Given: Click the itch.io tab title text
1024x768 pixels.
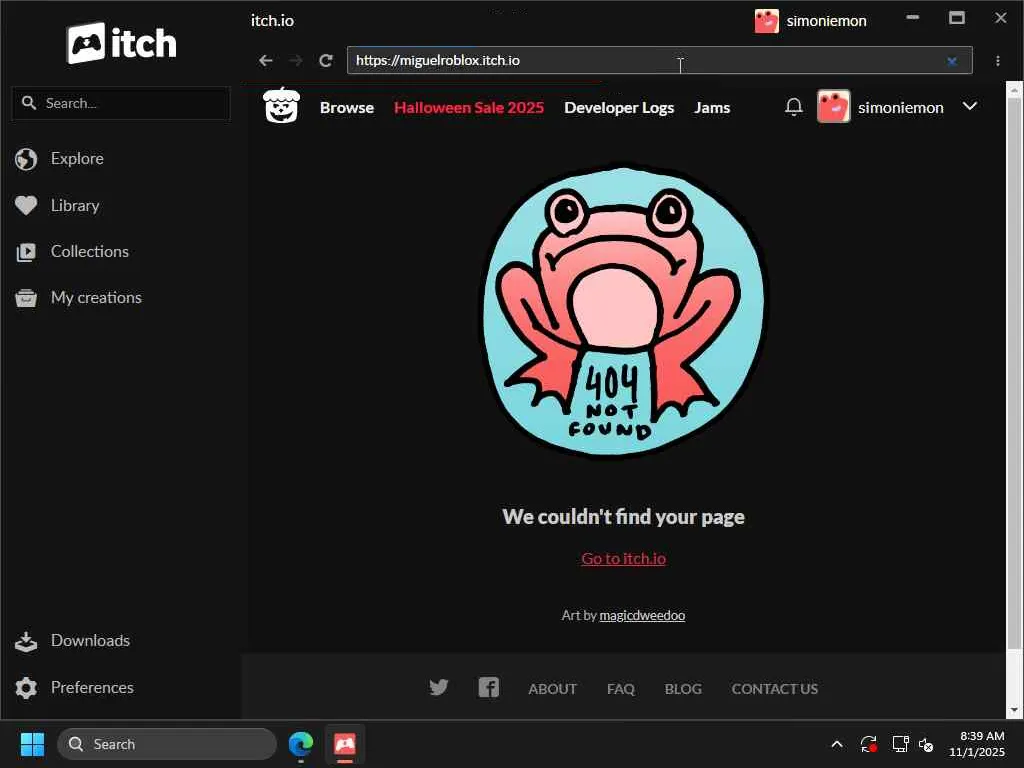Looking at the screenshot, I should point(272,21).
